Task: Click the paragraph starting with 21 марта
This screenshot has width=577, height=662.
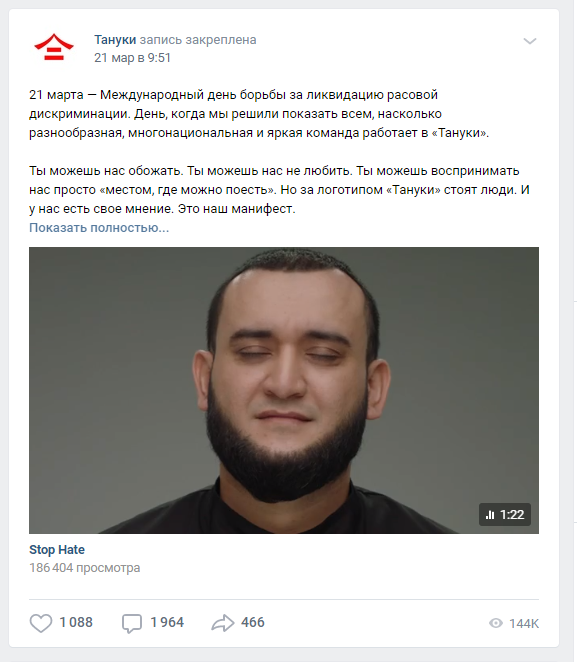Action: click(259, 114)
